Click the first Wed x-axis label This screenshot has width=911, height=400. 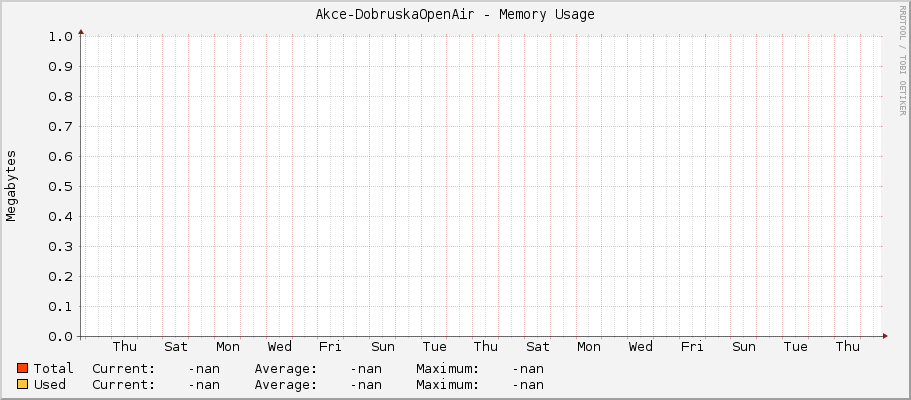click(279, 347)
